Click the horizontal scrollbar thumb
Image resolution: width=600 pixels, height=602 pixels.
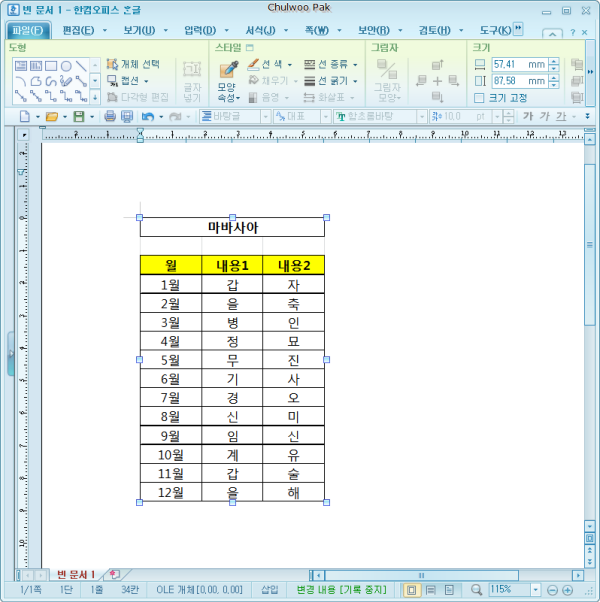421,575
